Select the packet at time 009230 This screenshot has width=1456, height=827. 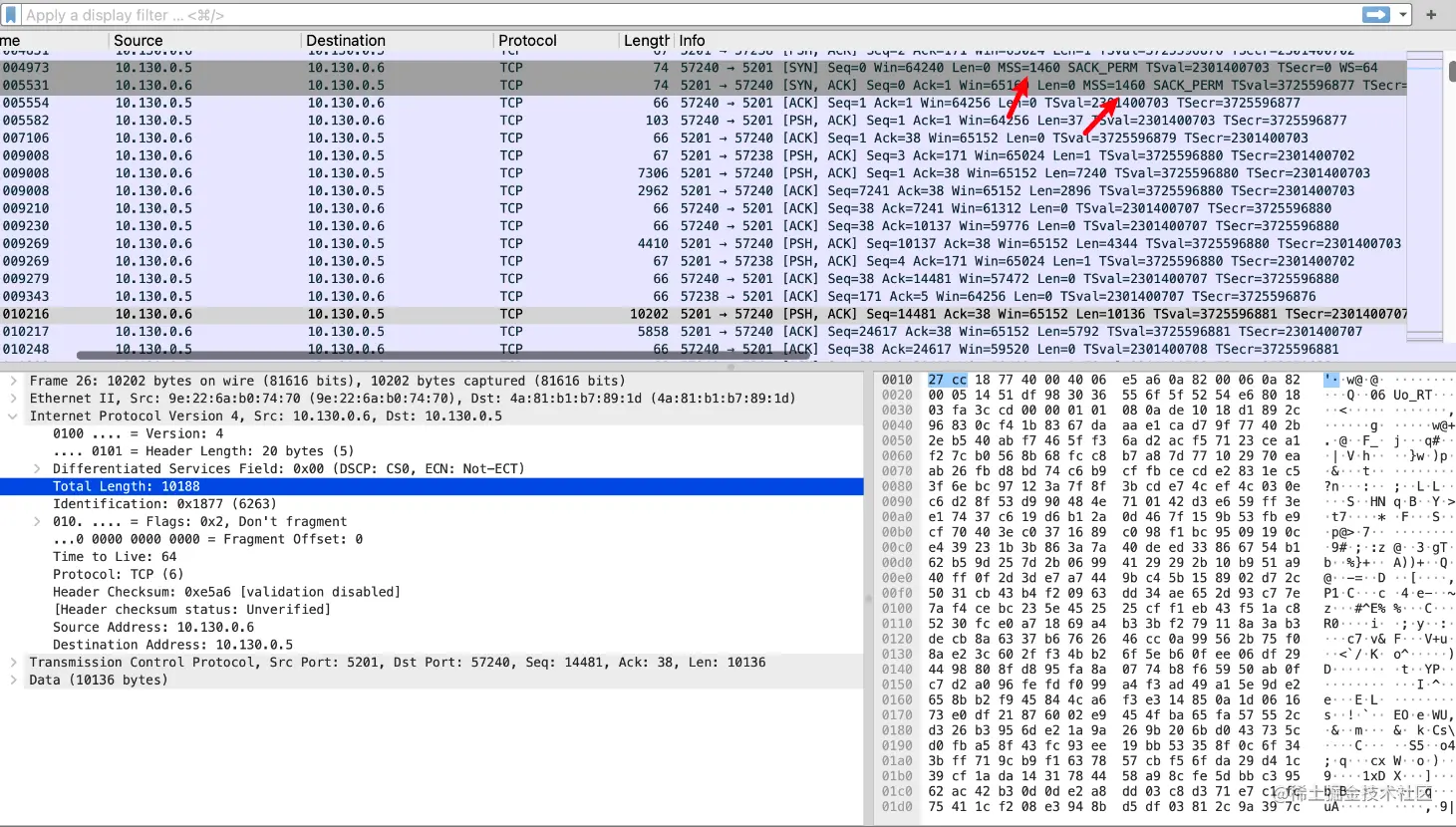pyautogui.click(x=703, y=226)
